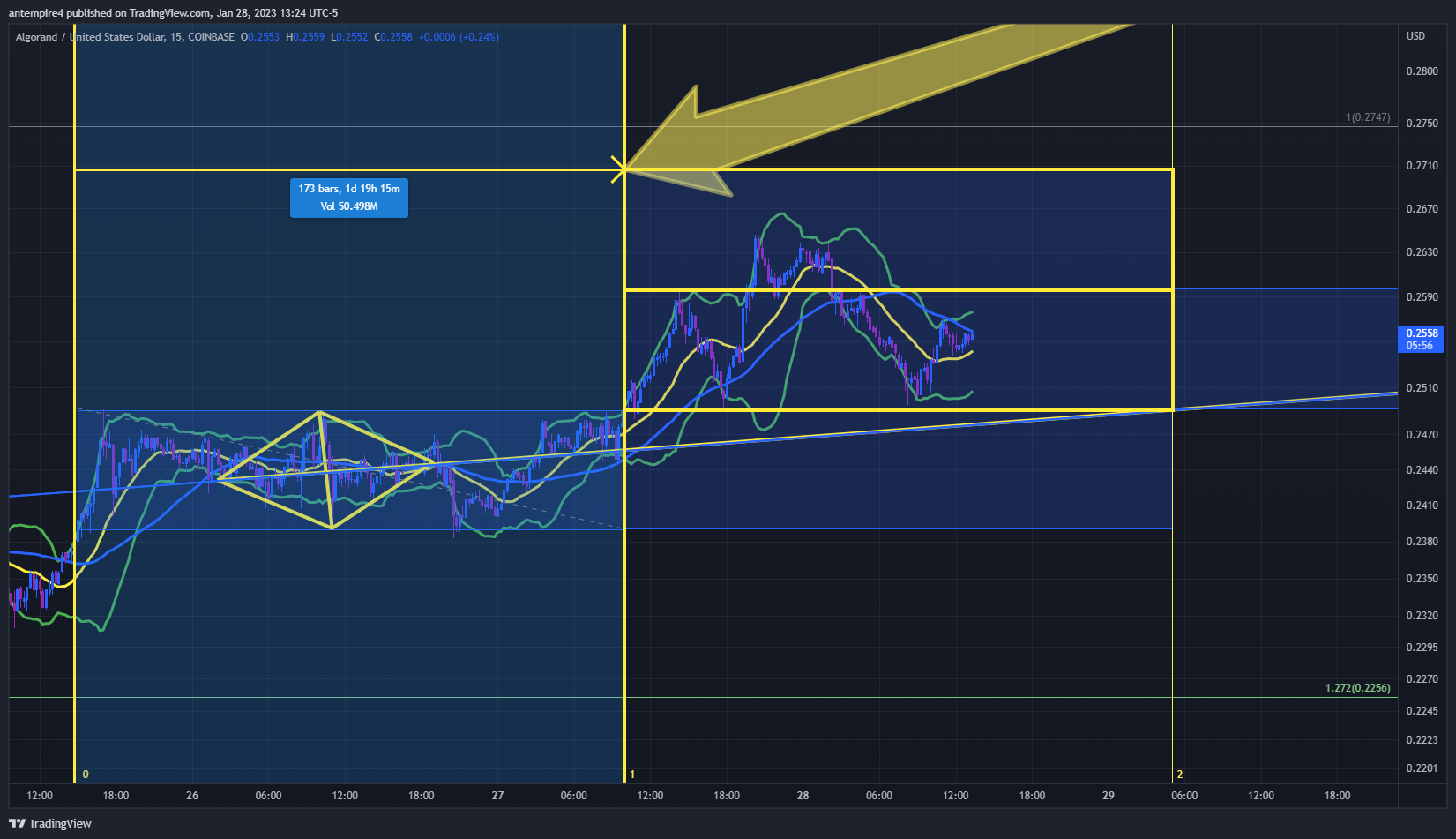This screenshot has height=839, width=1456.
Task: Click the cycle marker labeled 0
Action: click(86, 775)
